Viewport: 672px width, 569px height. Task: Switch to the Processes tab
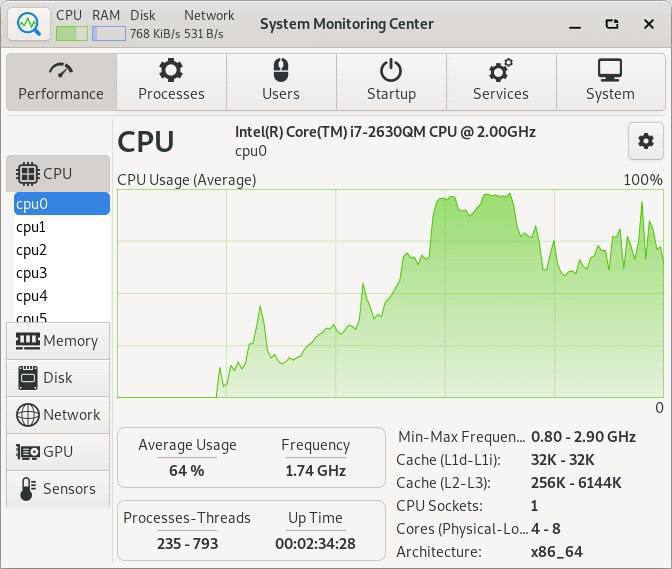point(171,82)
